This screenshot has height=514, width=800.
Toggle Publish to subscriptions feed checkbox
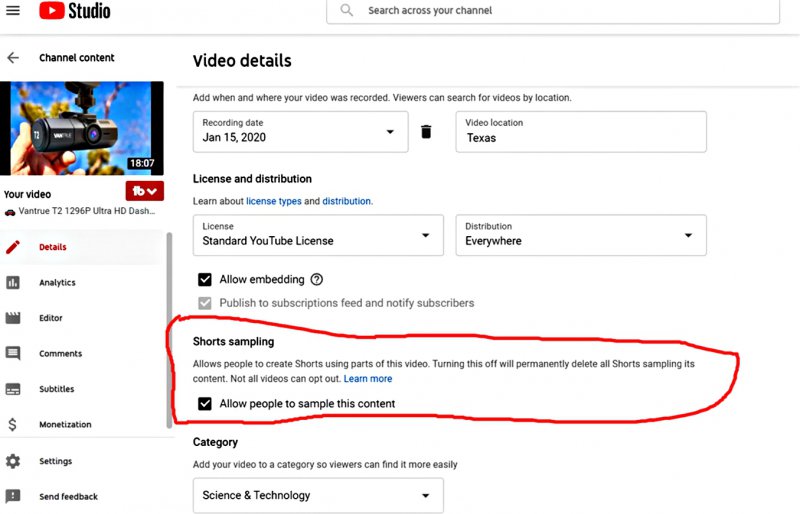[x=205, y=303]
